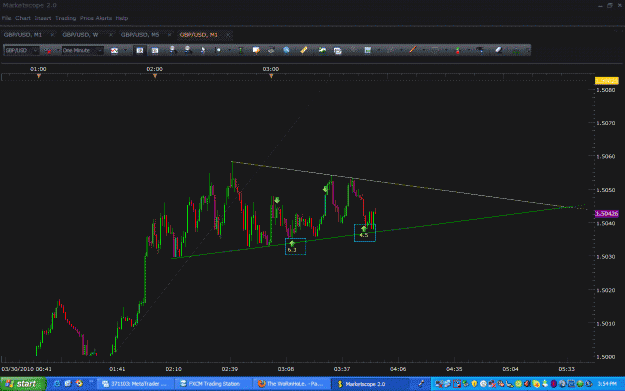625x391 pixels.
Task: Expand the arrow next to the crosshair icon
Action: point(229,50)
